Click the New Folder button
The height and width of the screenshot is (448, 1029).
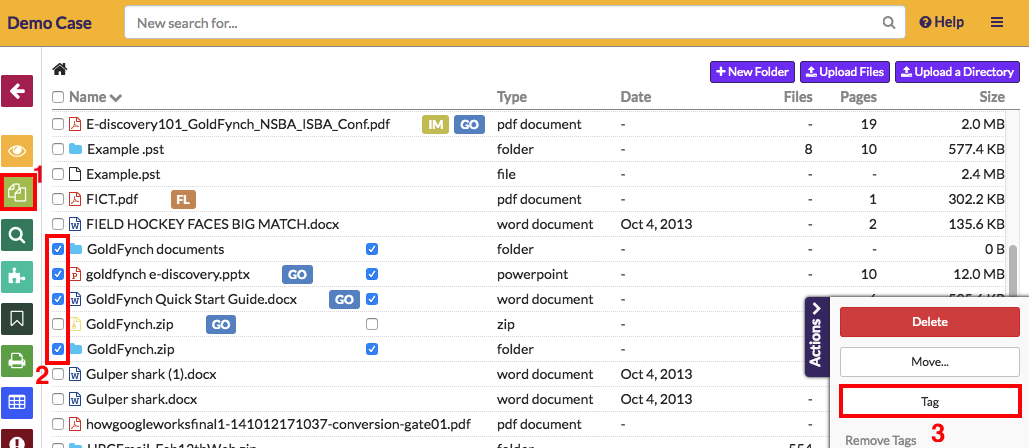point(753,72)
